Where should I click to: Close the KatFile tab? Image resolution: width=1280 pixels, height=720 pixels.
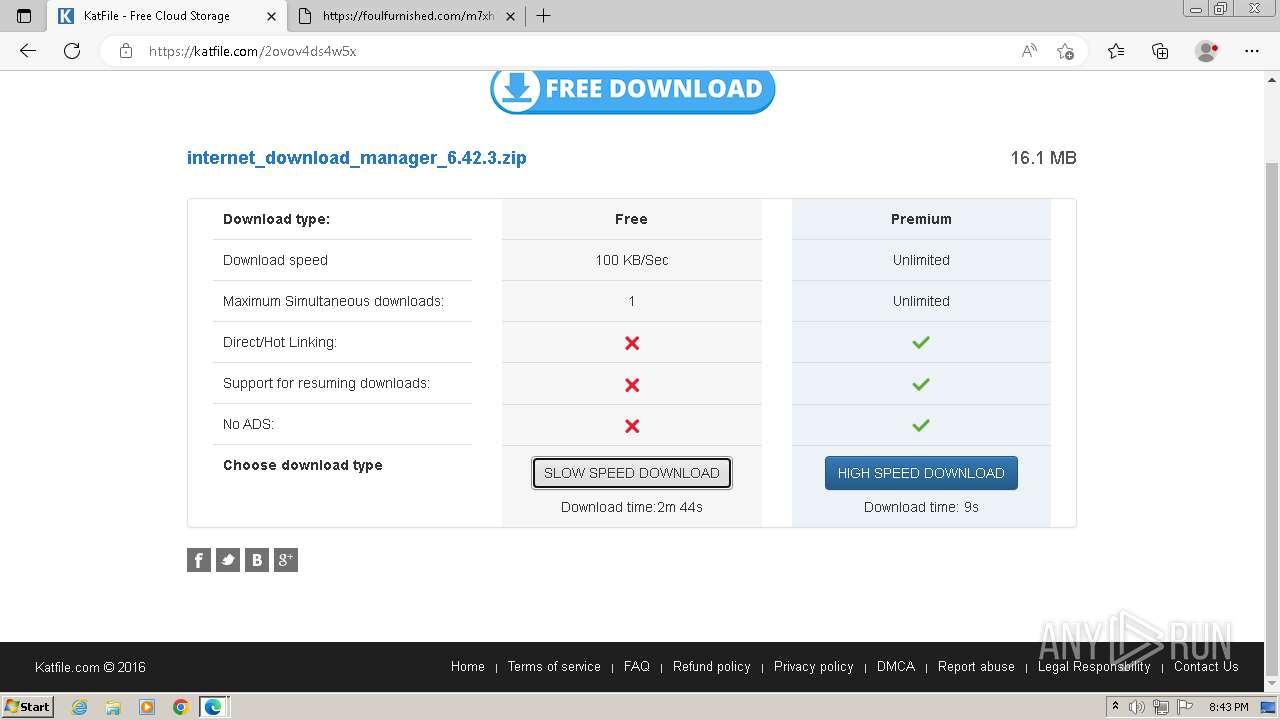tap(271, 16)
